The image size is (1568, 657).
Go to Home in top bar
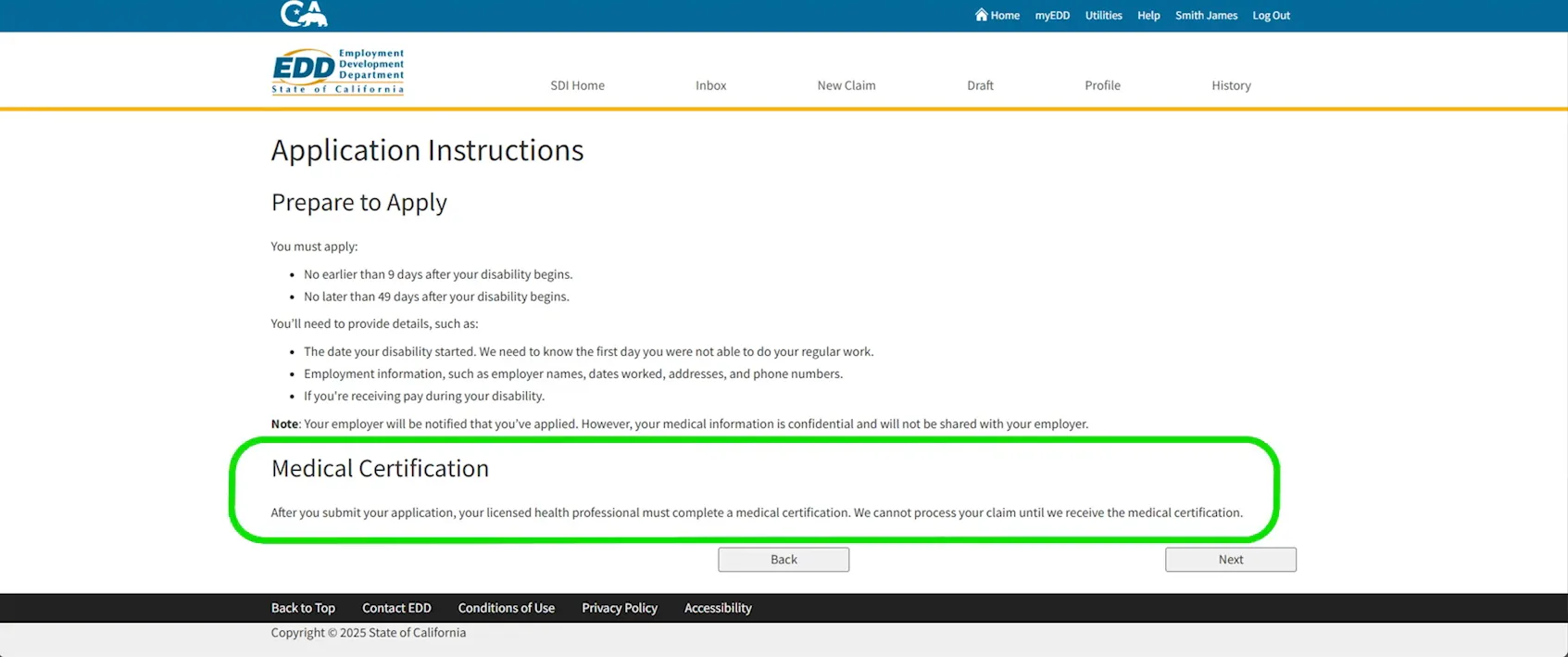coord(997,15)
